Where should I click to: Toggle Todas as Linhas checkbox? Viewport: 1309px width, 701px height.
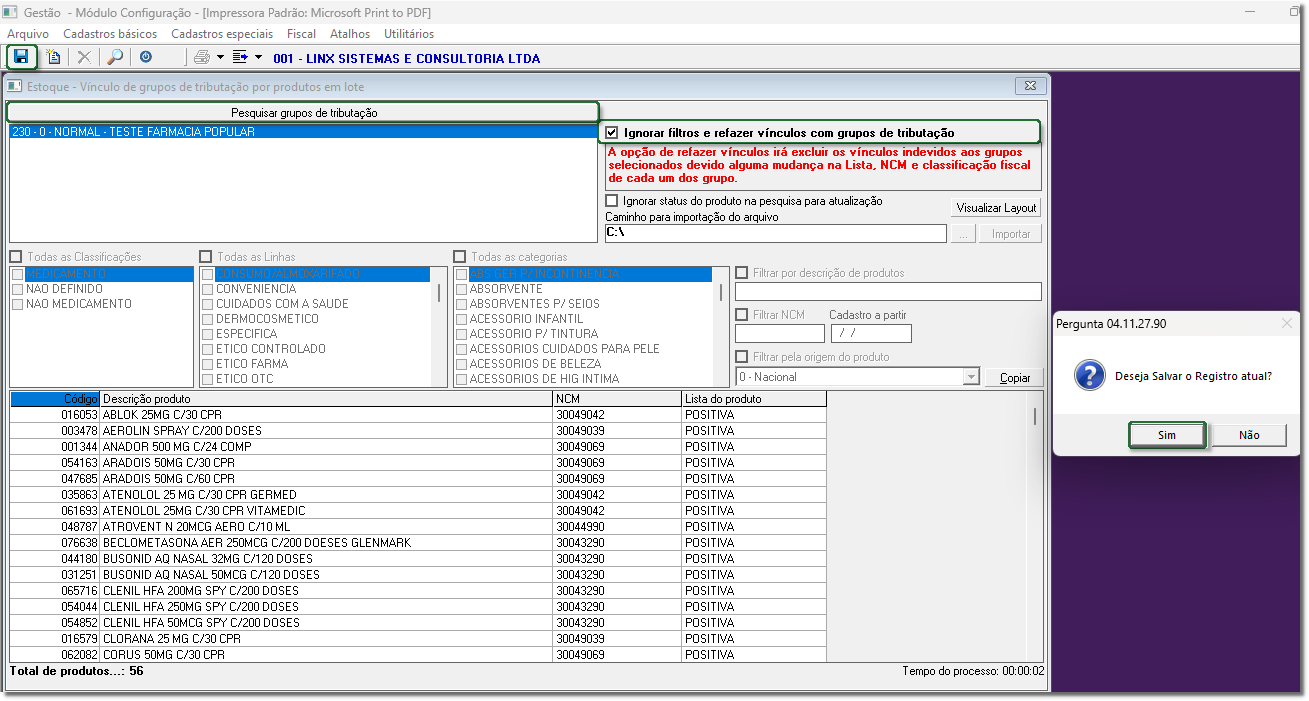pyautogui.click(x=206, y=257)
